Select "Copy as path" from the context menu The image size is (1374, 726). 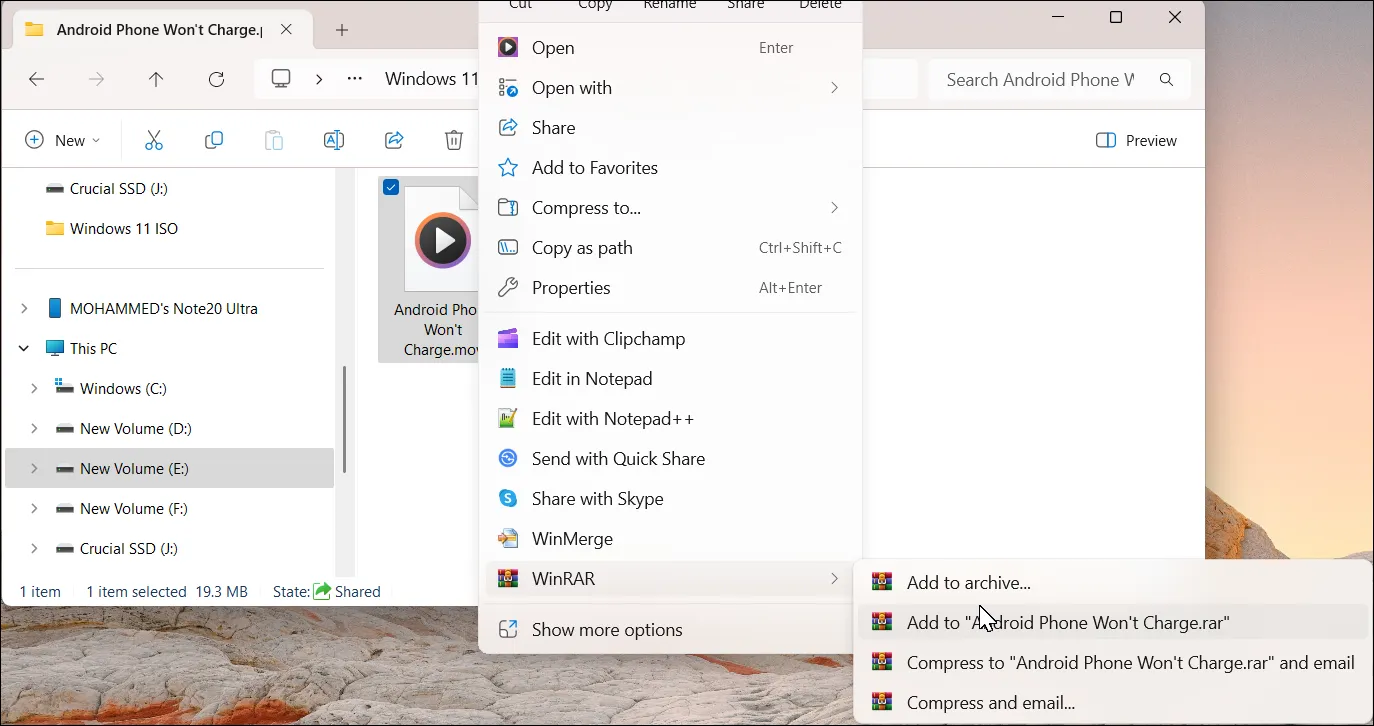[x=582, y=247]
